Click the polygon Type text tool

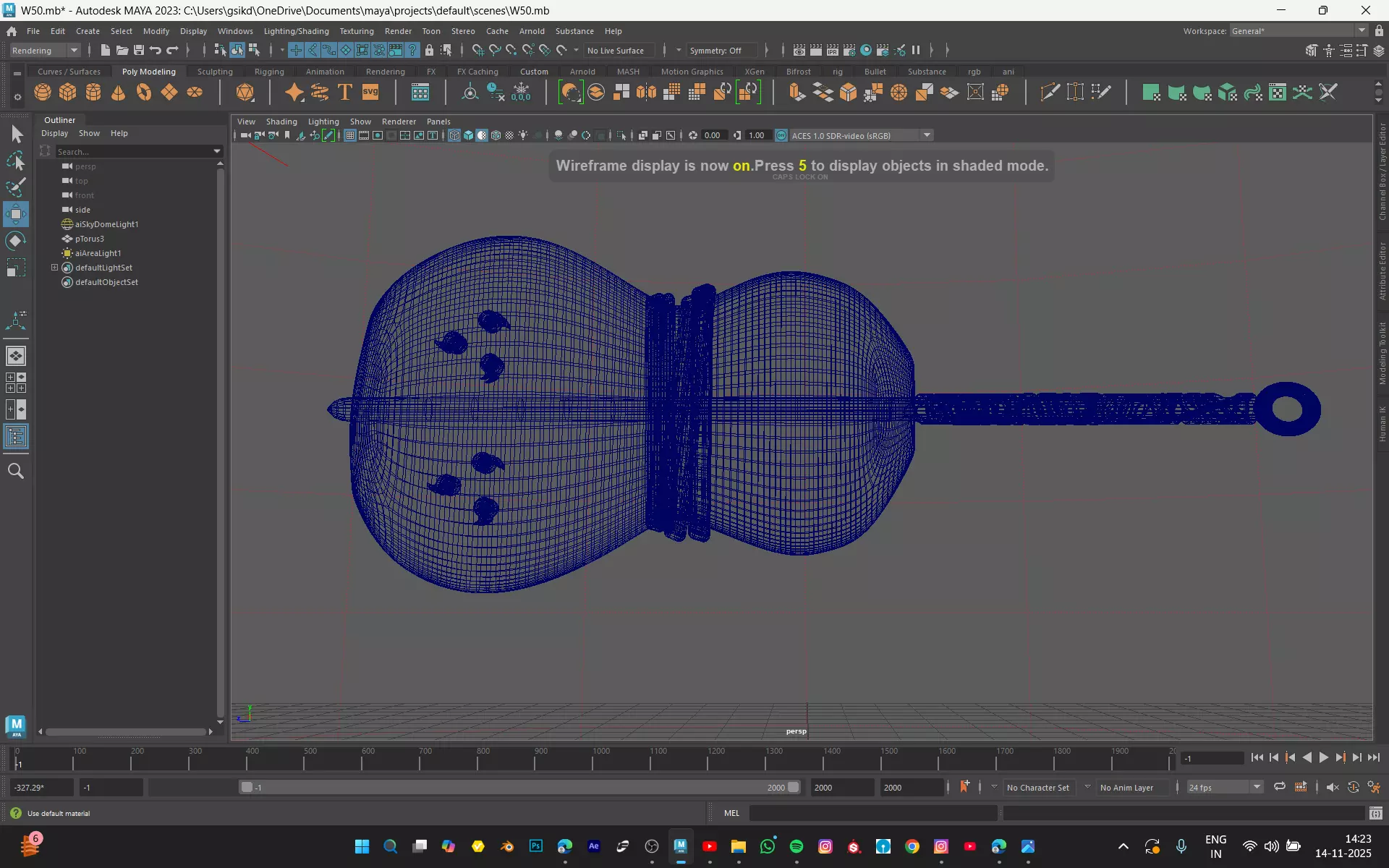pyautogui.click(x=345, y=93)
